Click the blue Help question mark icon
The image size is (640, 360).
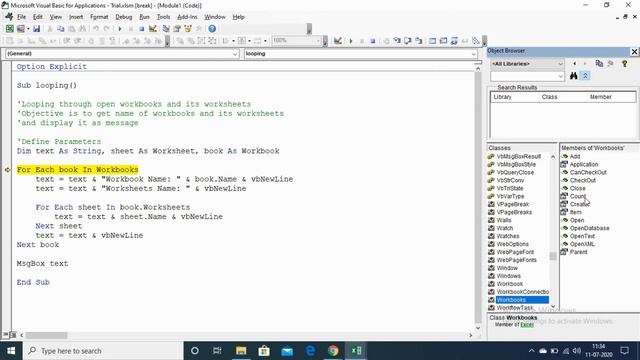212,29
